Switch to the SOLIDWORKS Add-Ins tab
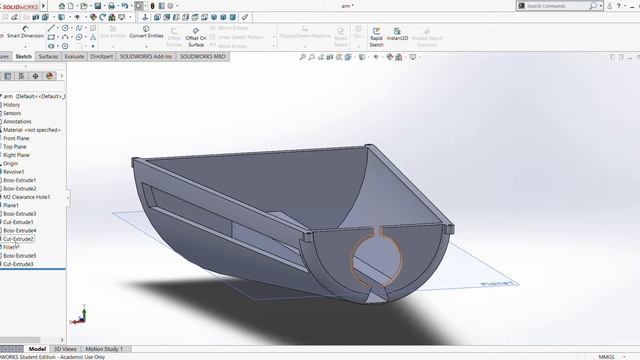The image size is (640, 360). [x=146, y=57]
